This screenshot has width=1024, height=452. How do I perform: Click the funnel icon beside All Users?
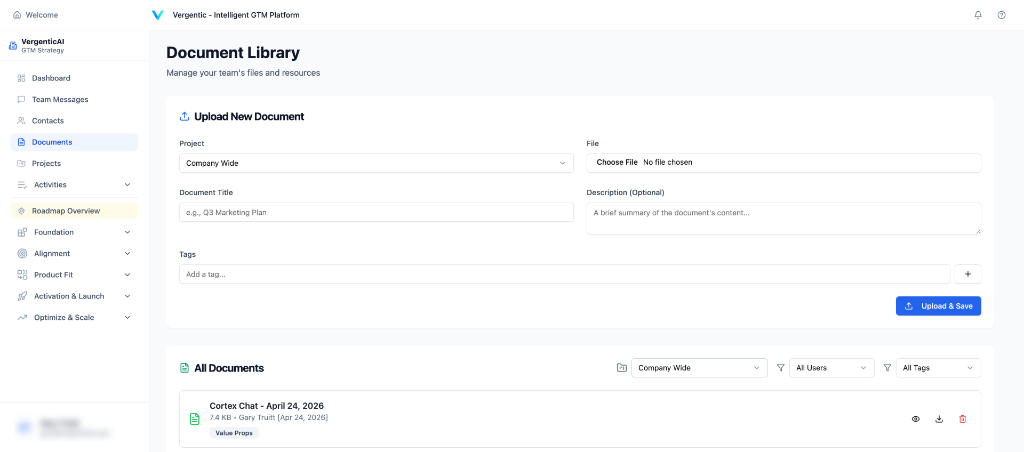click(780, 368)
